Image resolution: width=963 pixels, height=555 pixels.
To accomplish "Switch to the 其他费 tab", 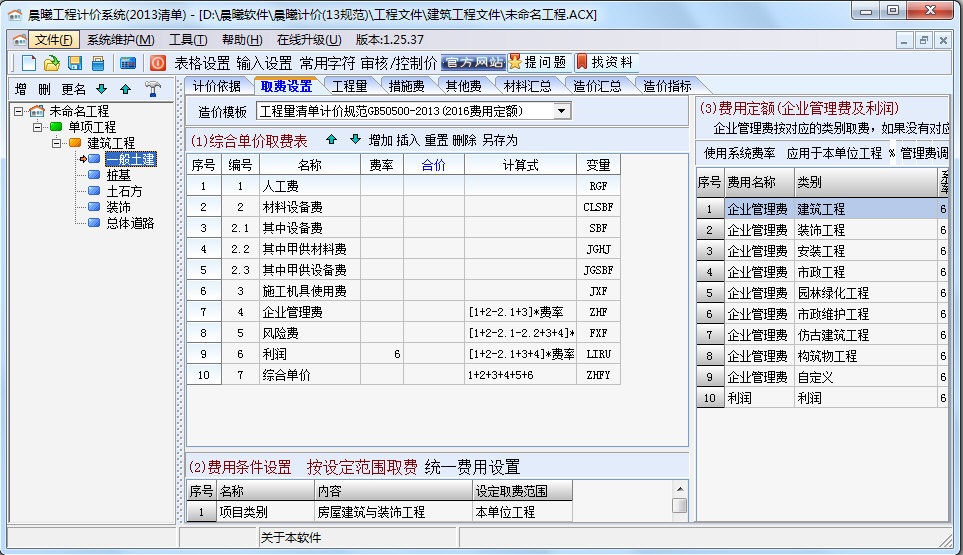I will pos(464,86).
